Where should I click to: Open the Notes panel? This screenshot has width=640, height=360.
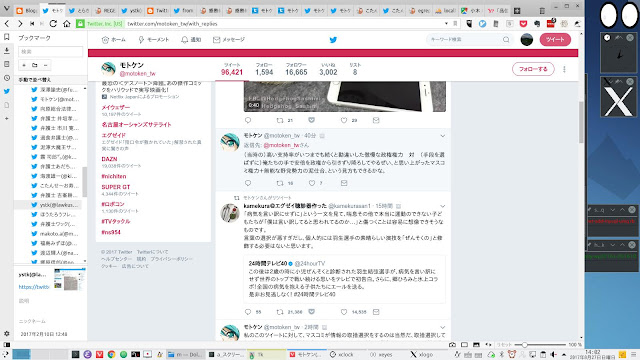point(7,64)
